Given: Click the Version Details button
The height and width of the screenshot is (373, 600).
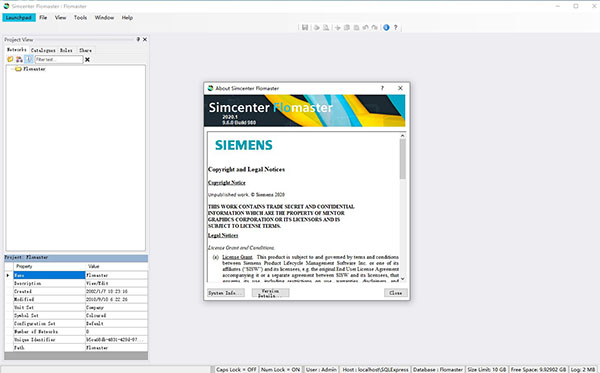Looking at the screenshot, I should click(270, 293).
